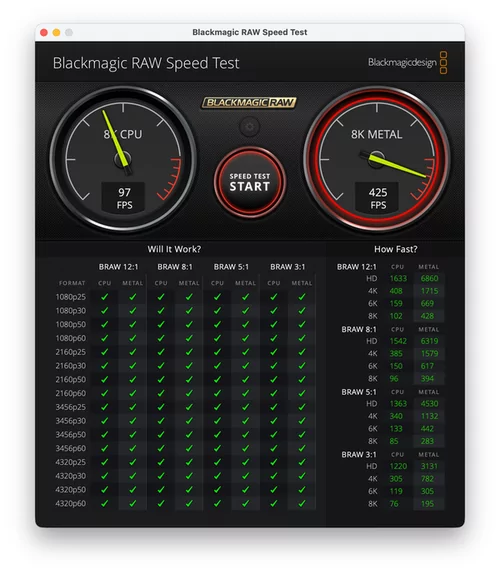Click the 8K METAL gauge dial

(x=377, y=159)
